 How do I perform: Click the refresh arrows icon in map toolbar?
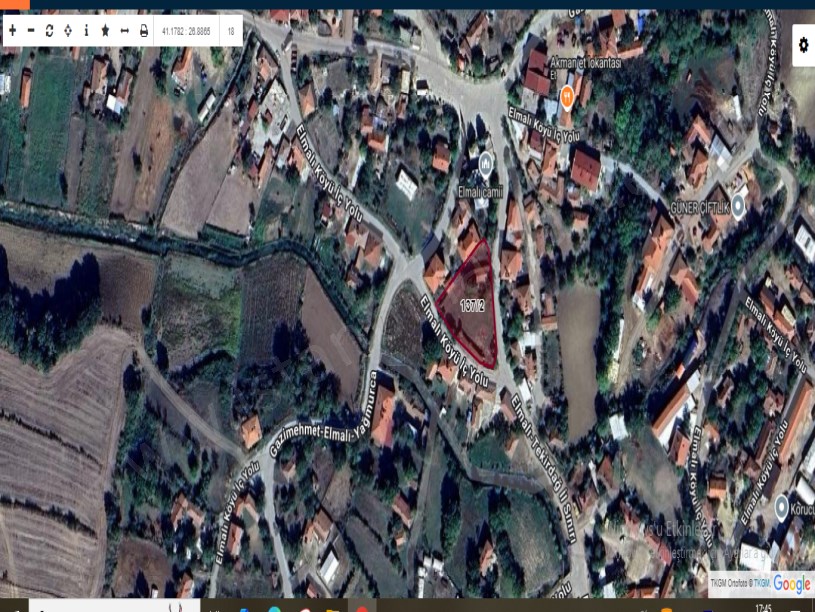[49, 31]
